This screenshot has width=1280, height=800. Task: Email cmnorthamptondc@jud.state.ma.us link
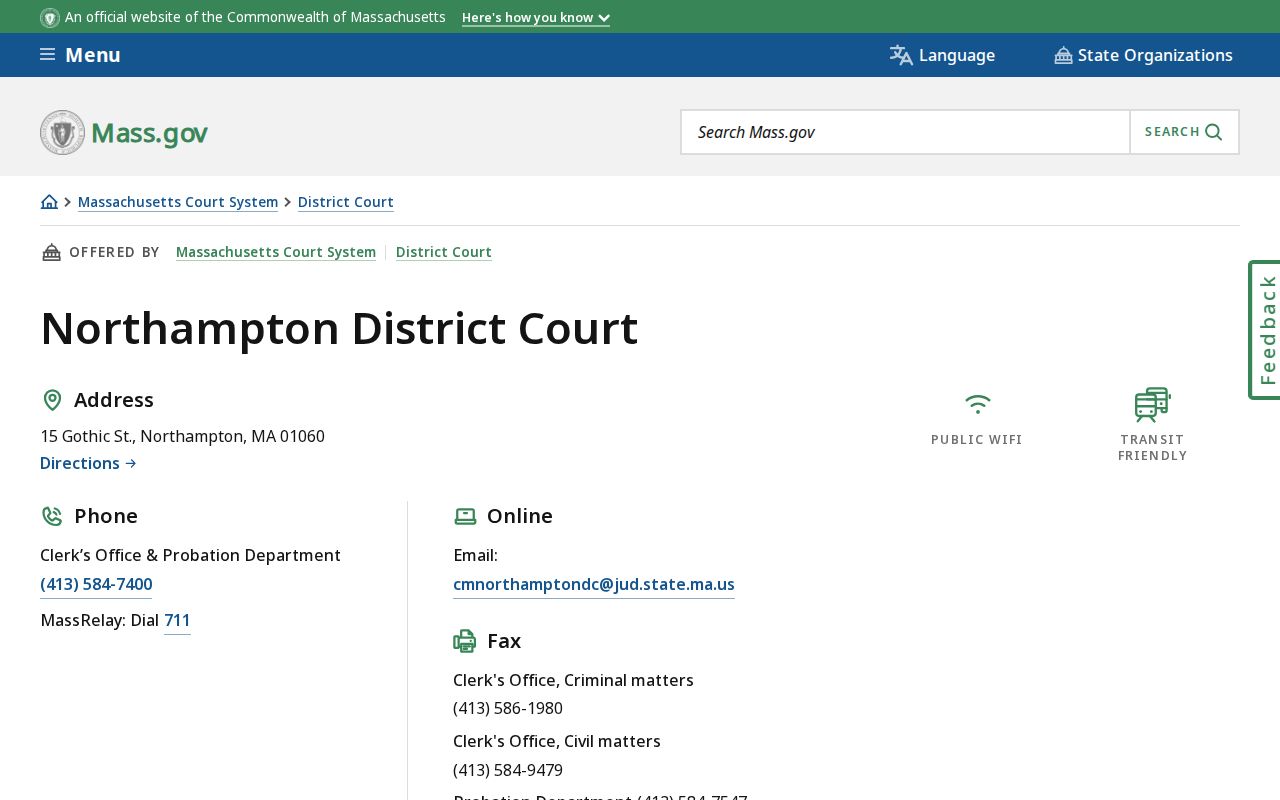tap(594, 584)
